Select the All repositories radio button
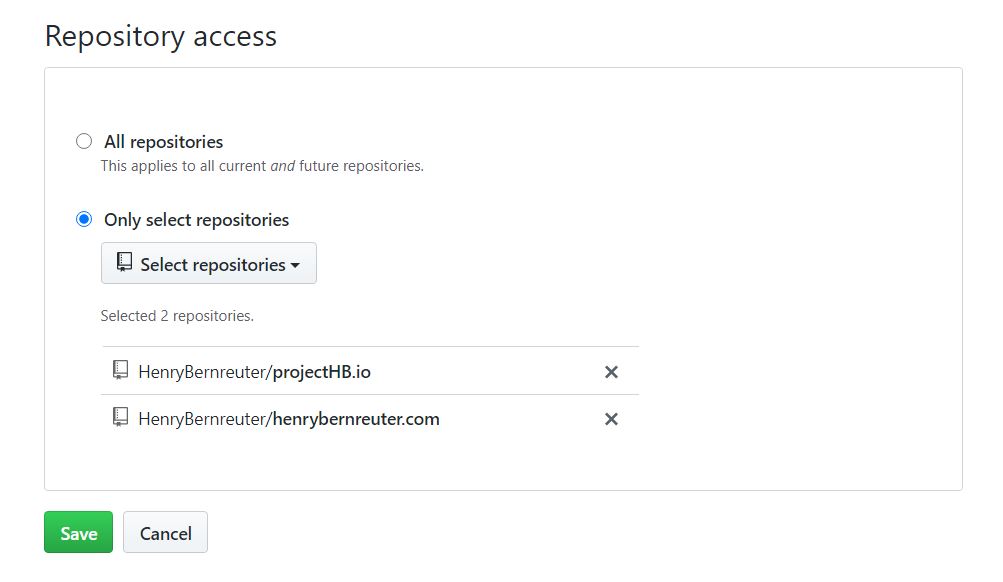1003x582 pixels. pyautogui.click(x=84, y=141)
